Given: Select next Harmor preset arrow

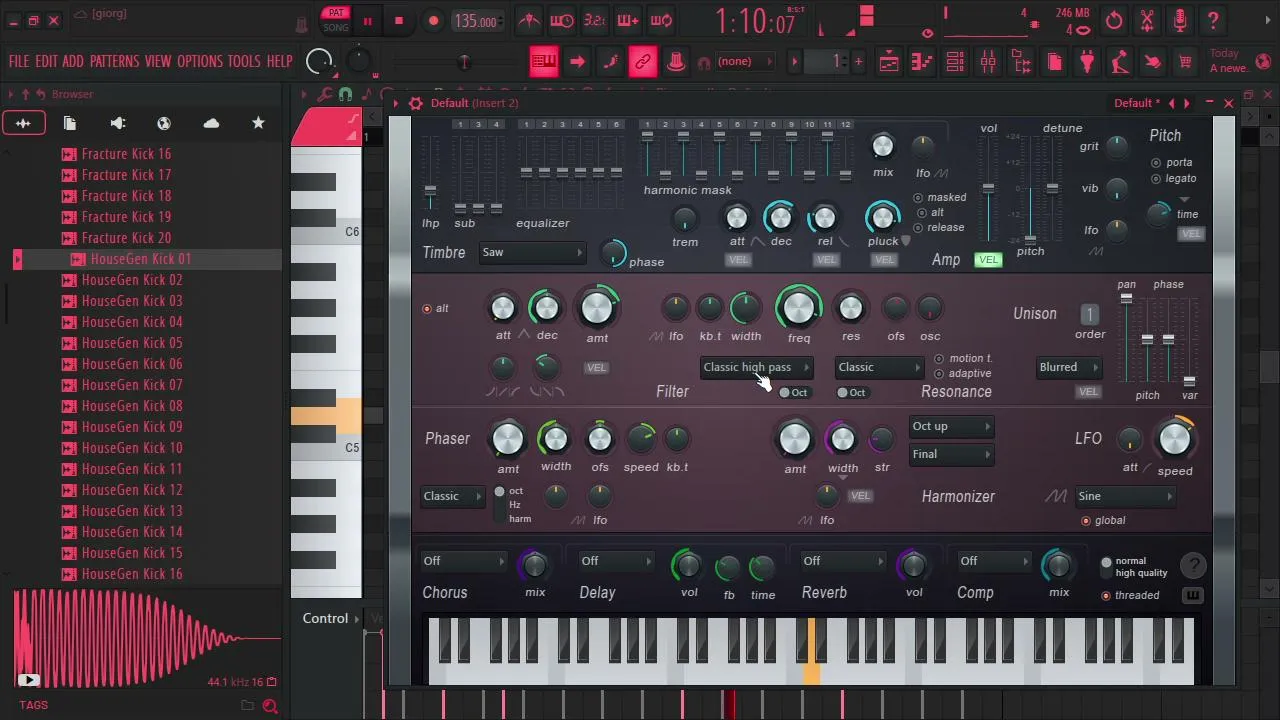Looking at the screenshot, I should click(1186, 103).
